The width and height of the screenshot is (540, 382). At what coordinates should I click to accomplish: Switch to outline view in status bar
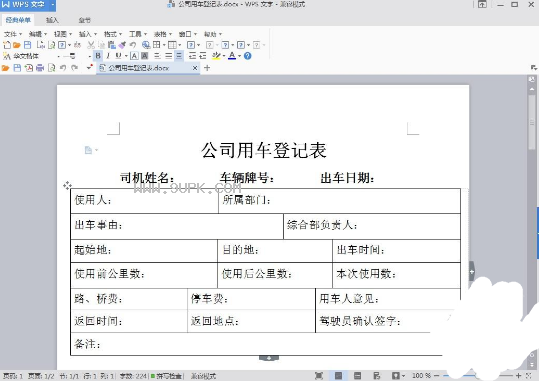pyautogui.click(x=358, y=375)
